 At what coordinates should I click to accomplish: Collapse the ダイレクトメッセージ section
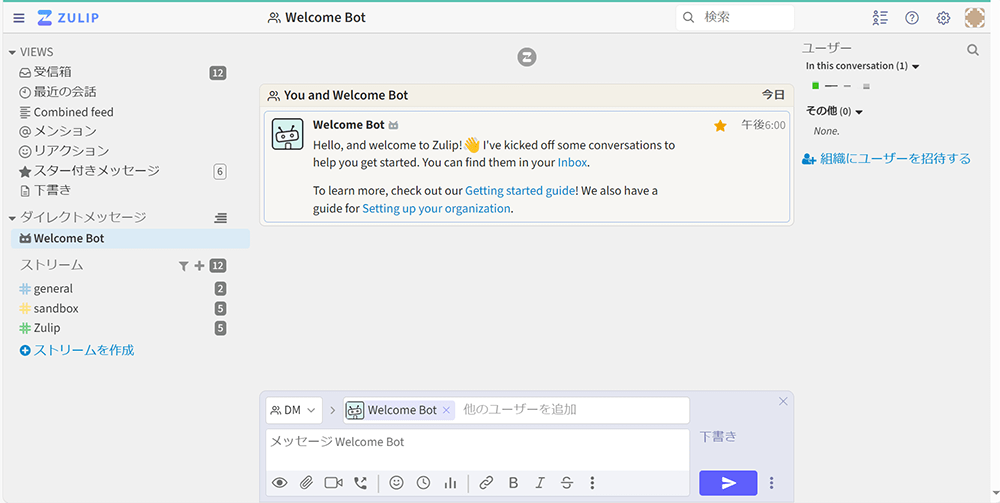coord(12,218)
